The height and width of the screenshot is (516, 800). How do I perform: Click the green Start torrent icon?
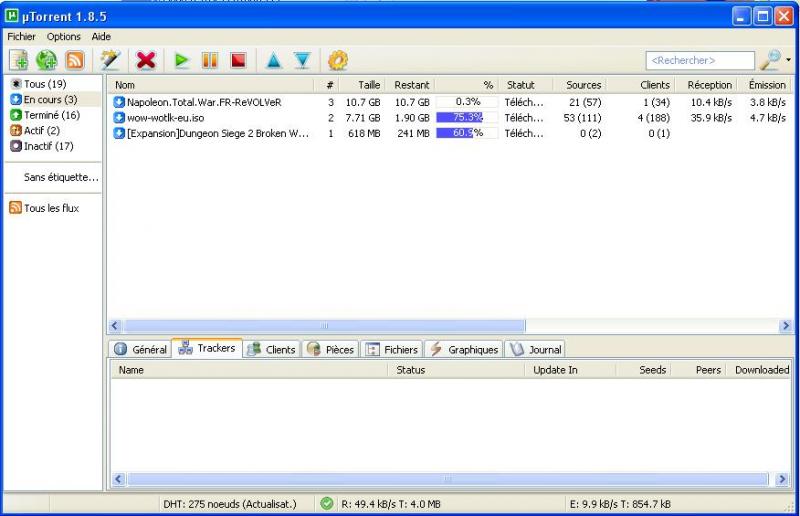[181, 60]
